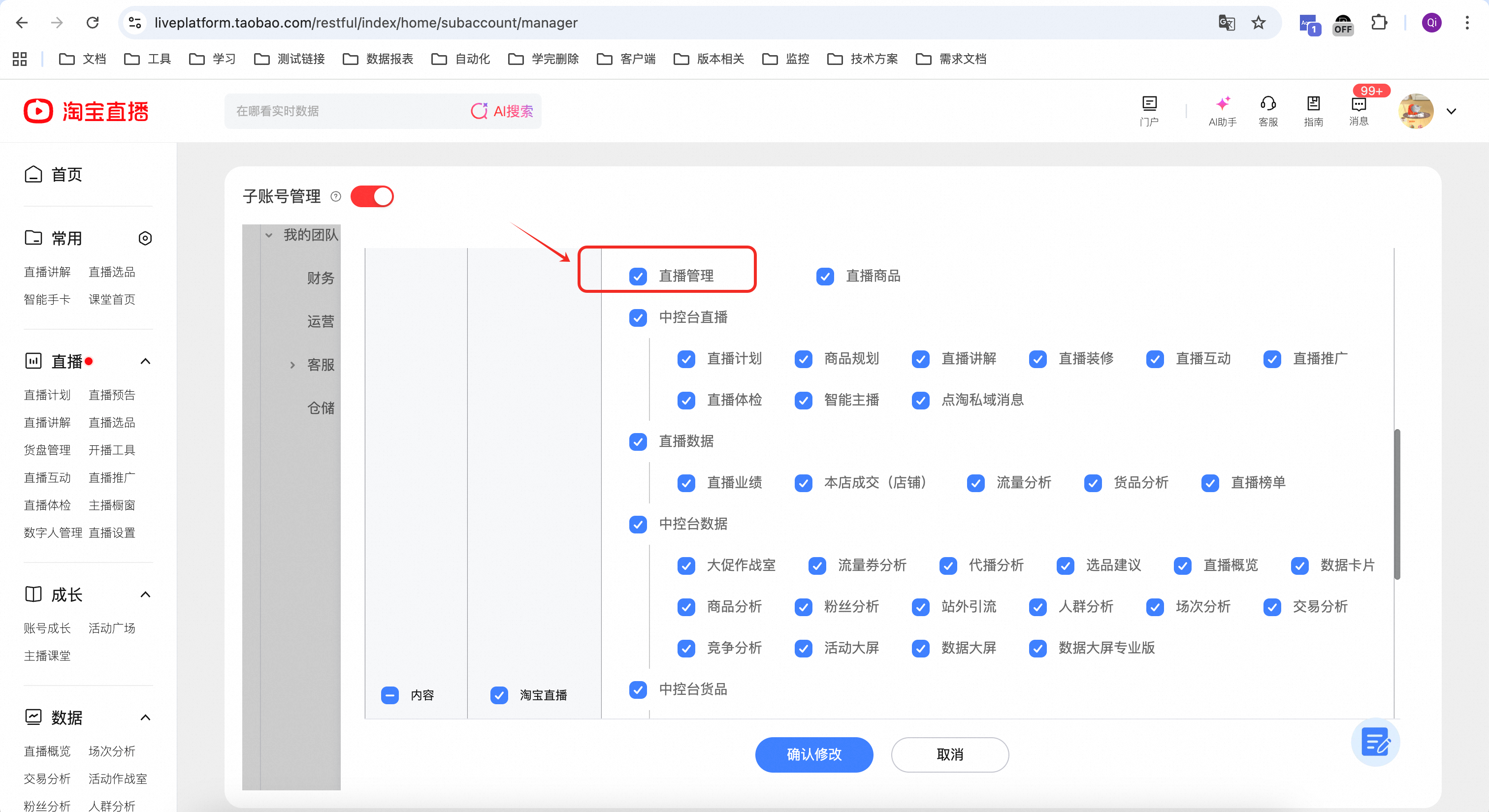
Task: Click the 取消 button
Action: coord(950,755)
